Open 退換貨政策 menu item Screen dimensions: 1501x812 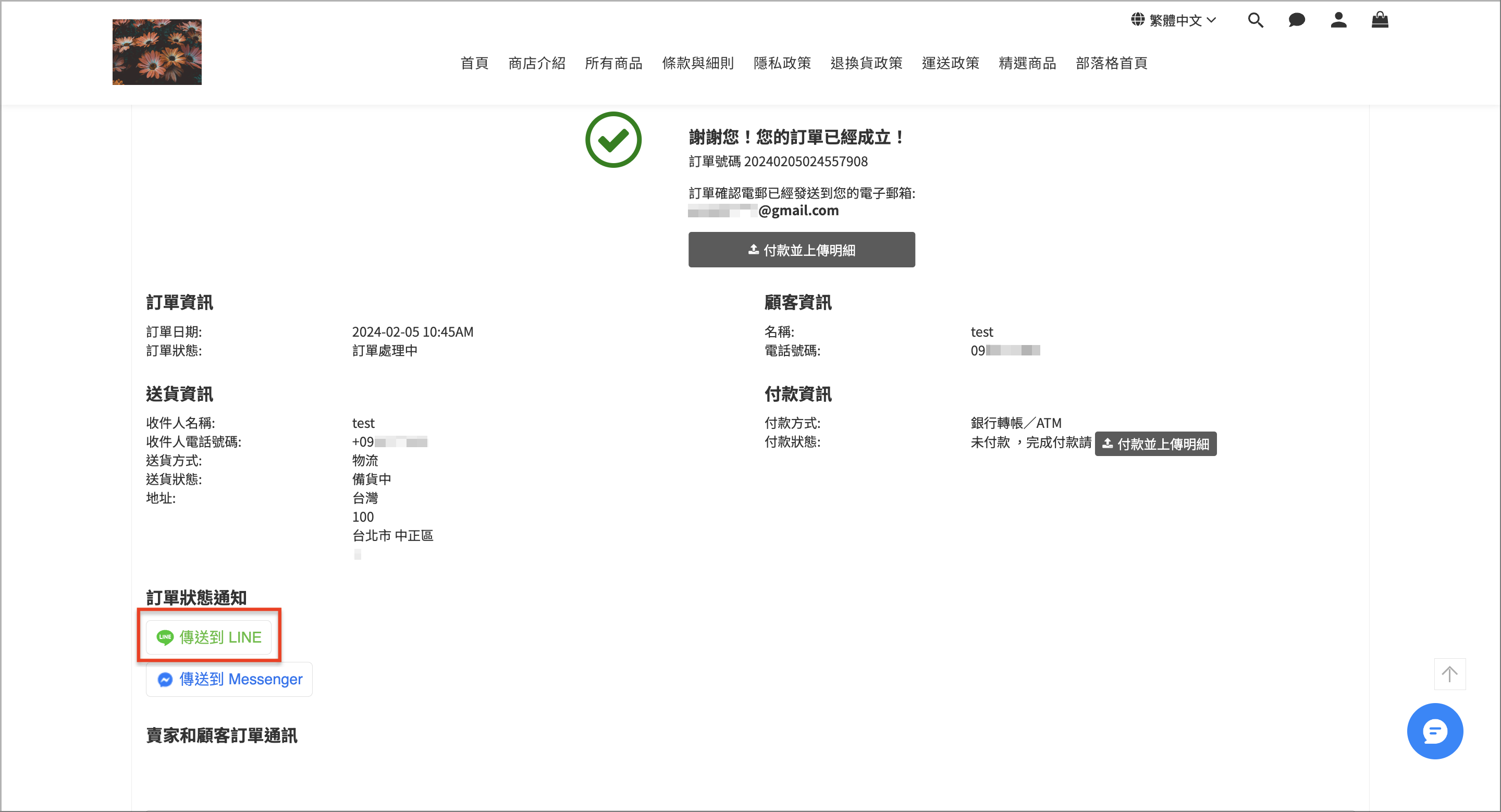pyautogui.click(x=866, y=63)
